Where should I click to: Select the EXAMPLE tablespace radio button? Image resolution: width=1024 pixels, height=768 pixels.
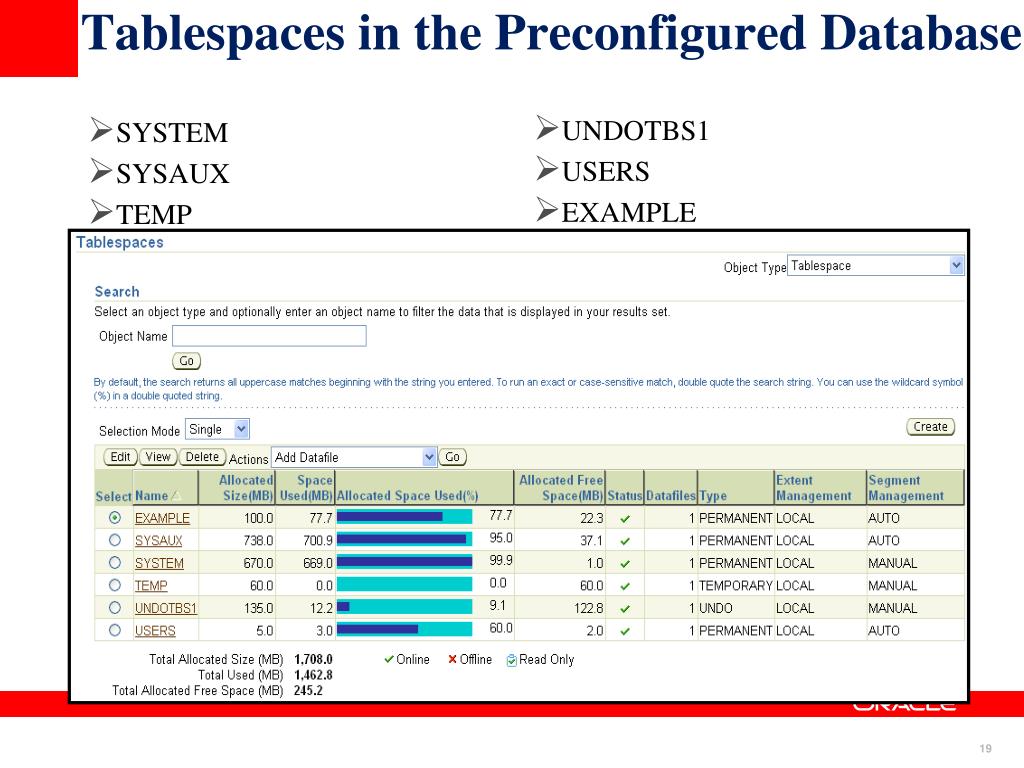click(115, 518)
